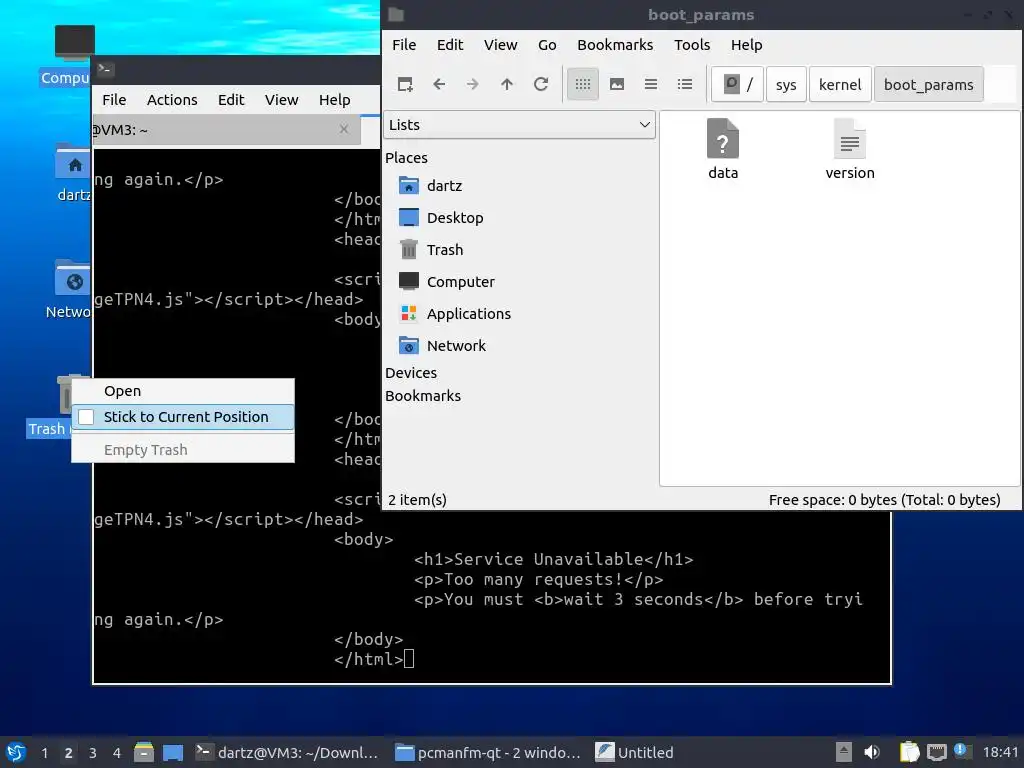The width and height of the screenshot is (1024, 768).
Task: Switch to thumbnail view mode
Action: click(616, 84)
